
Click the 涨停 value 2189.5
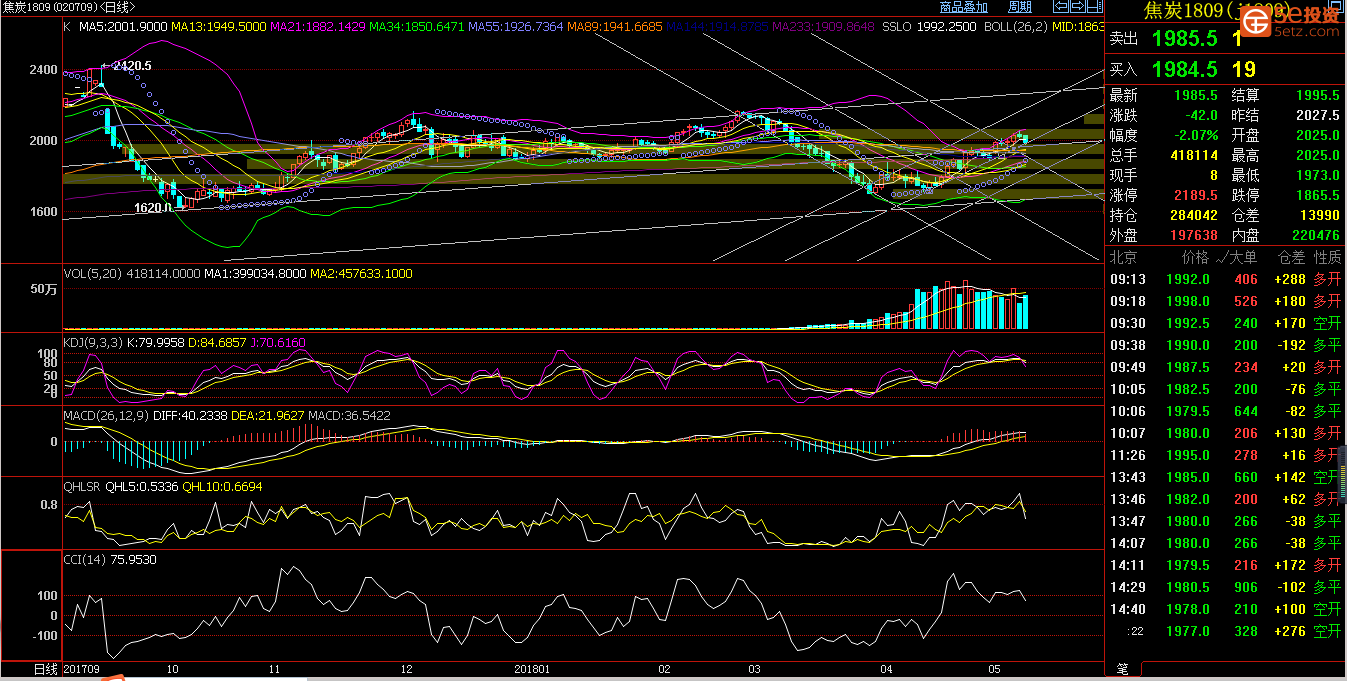pyautogui.click(x=1195, y=195)
